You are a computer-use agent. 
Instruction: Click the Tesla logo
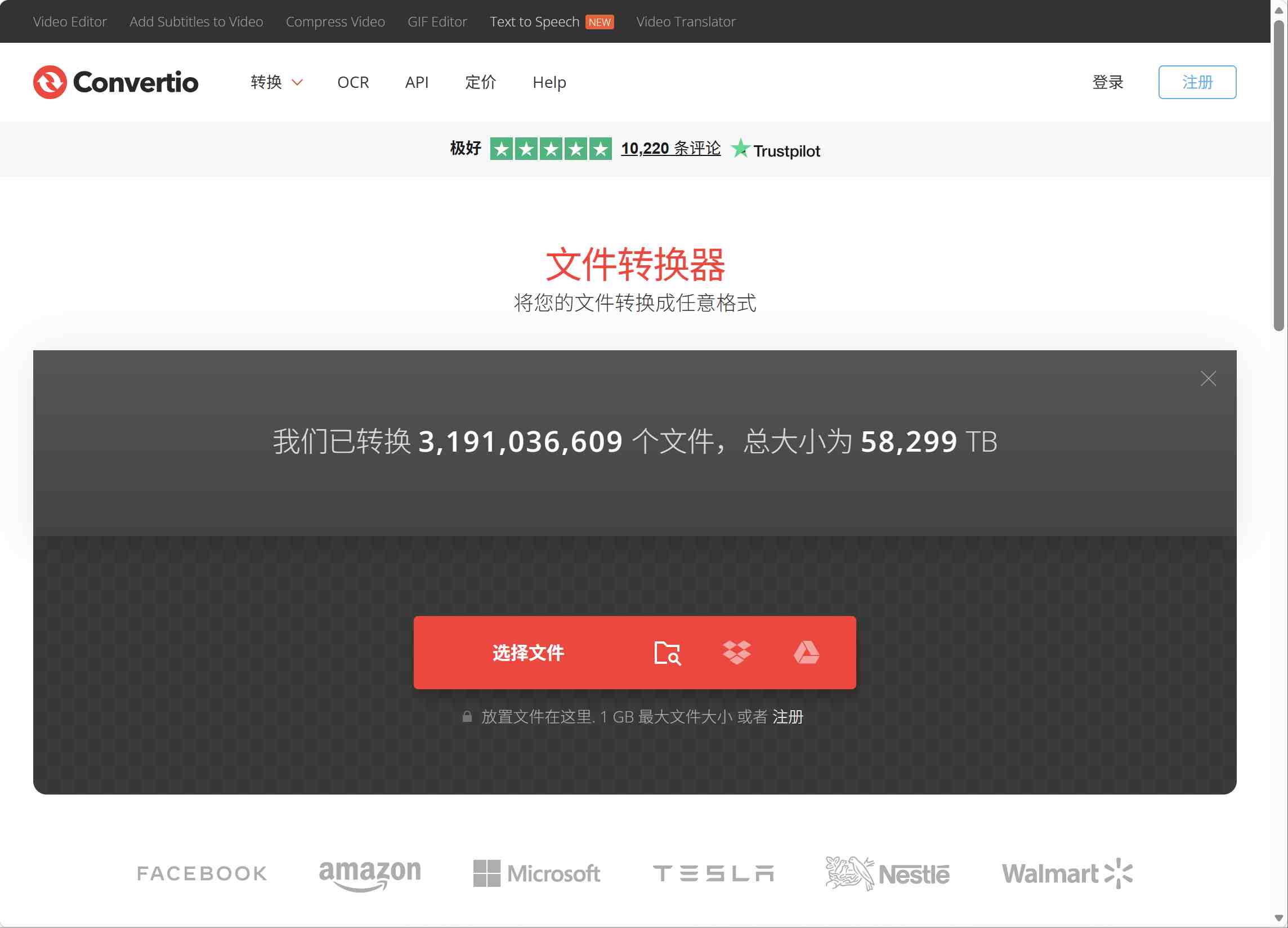pyautogui.click(x=713, y=873)
